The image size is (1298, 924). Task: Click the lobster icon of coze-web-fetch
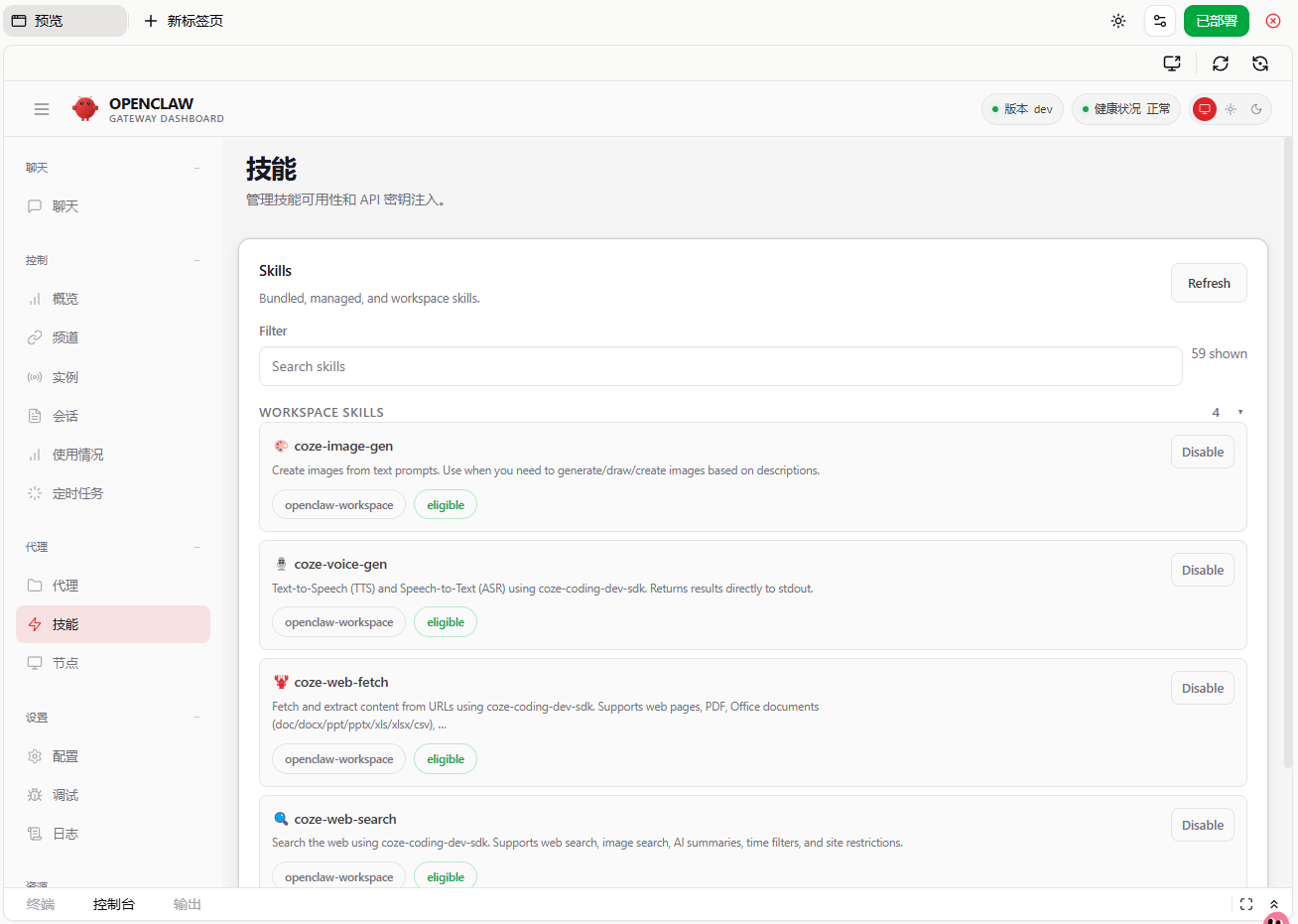[x=281, y=682]
